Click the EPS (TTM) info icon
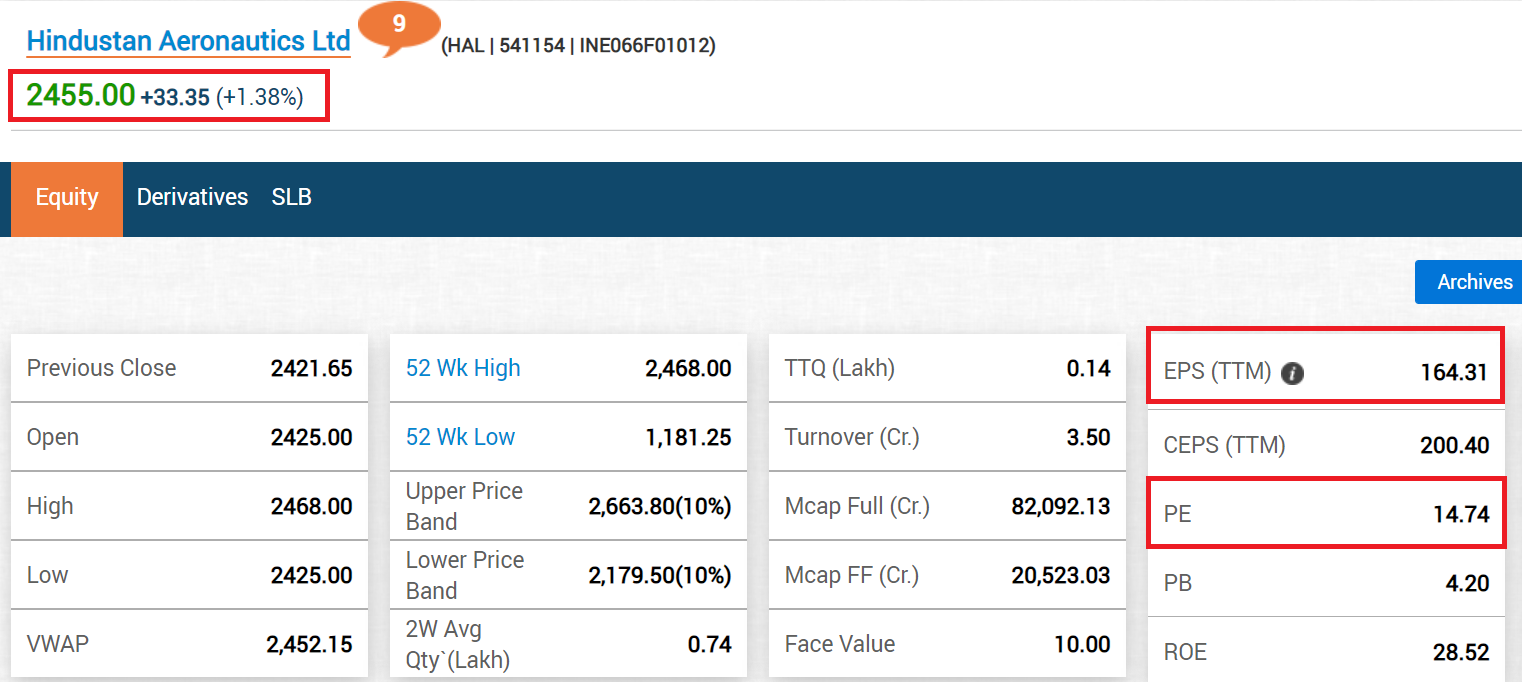This screenshot has height=682, width=1522. click(x=1292, y=374)
